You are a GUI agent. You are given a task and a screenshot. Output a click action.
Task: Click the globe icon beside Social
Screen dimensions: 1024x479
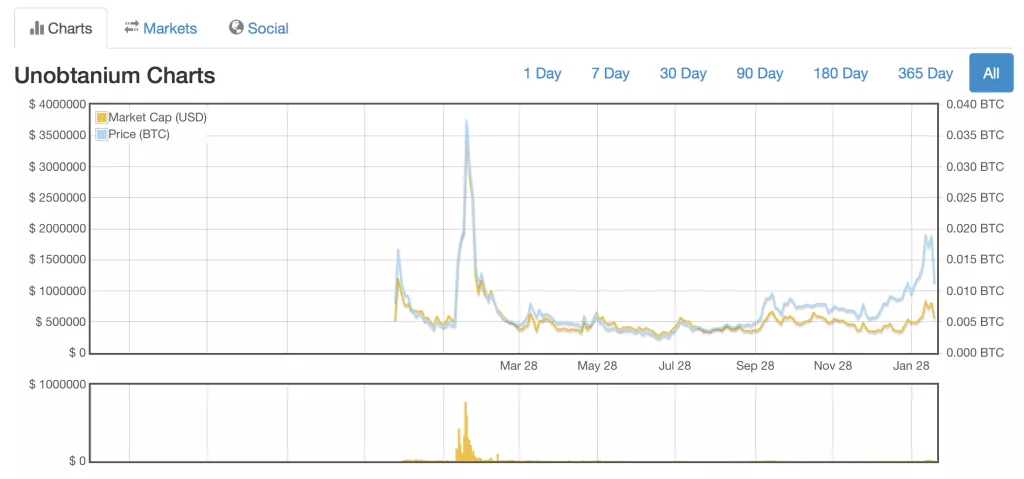pyautogui.click(x=236, y=28)
